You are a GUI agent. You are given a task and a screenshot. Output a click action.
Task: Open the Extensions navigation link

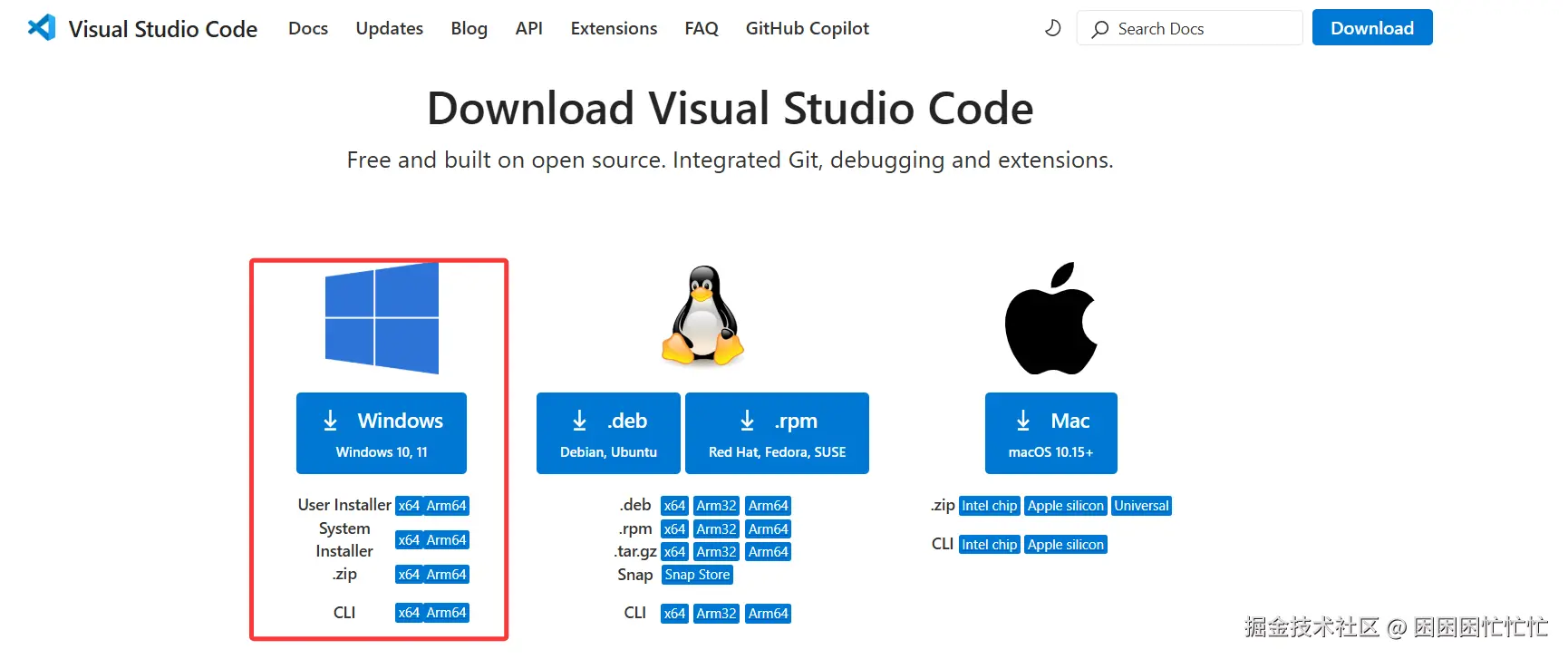[614, 28]
